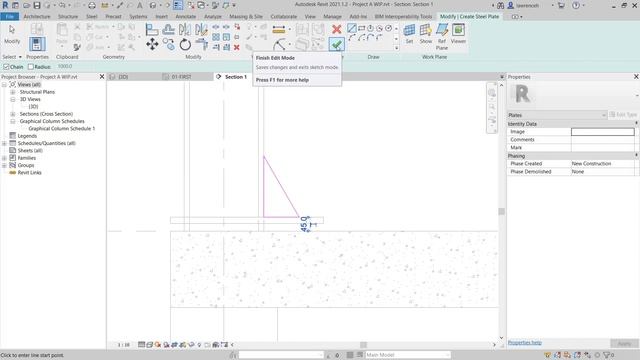This screenshot has height=360, width=640.
Task: Click the red Delete icon in Modify panel
Action: pyautogui.click(x=237, y=47)
